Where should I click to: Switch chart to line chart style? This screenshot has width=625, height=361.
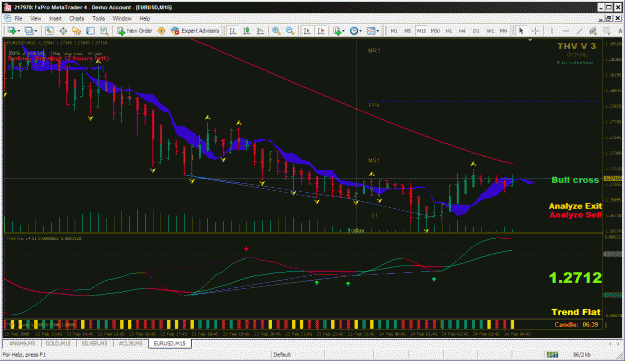coord(260,31)
